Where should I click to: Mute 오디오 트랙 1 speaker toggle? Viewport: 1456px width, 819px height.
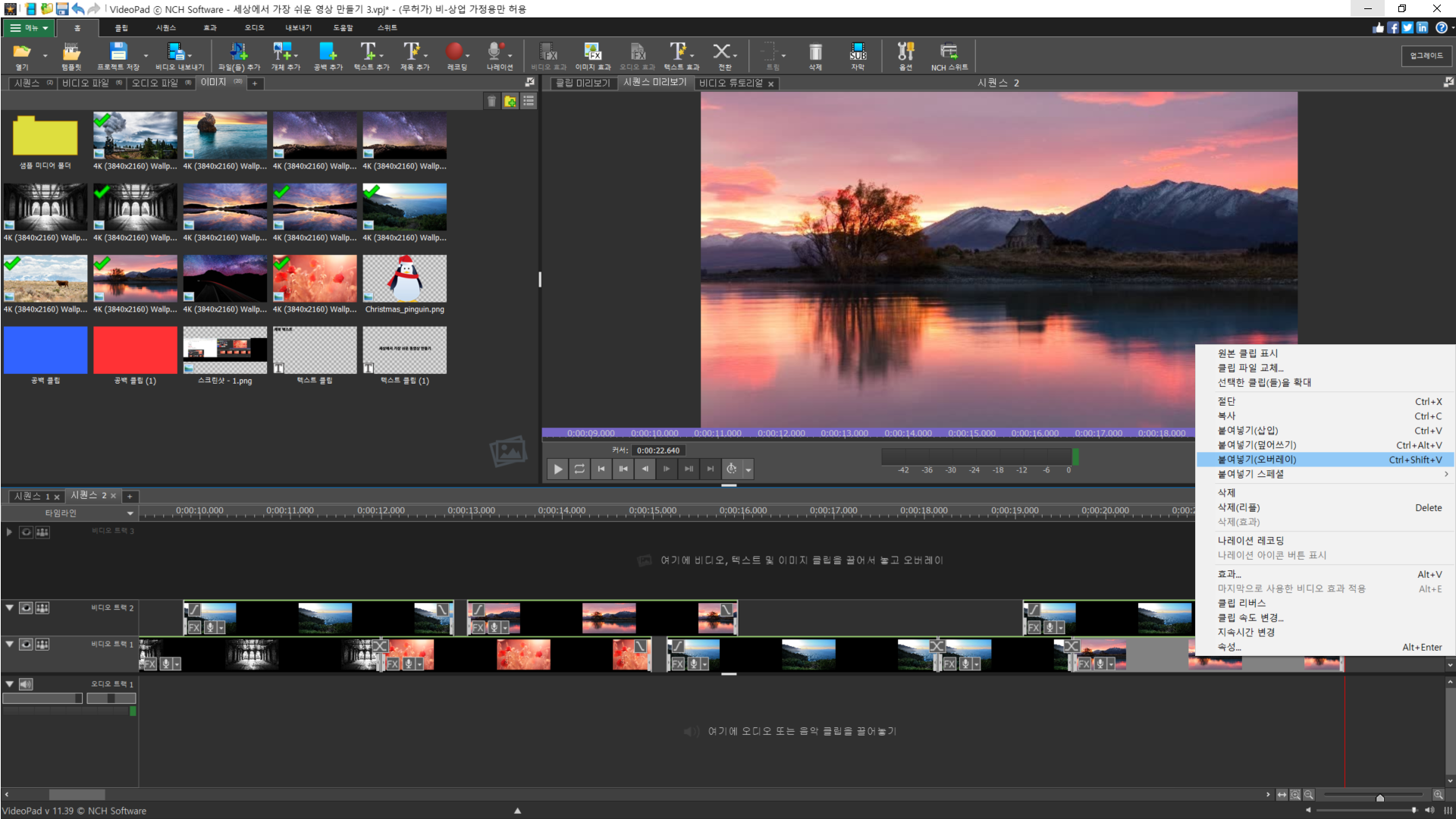click(x=26, y=684)
